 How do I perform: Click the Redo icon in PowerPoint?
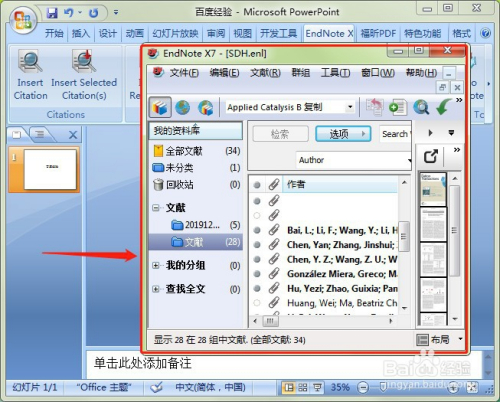(x=94, y=13)
